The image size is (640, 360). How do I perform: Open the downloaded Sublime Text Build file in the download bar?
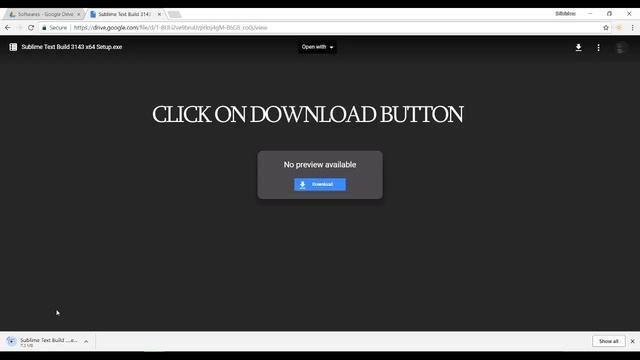tap(43, 342)
